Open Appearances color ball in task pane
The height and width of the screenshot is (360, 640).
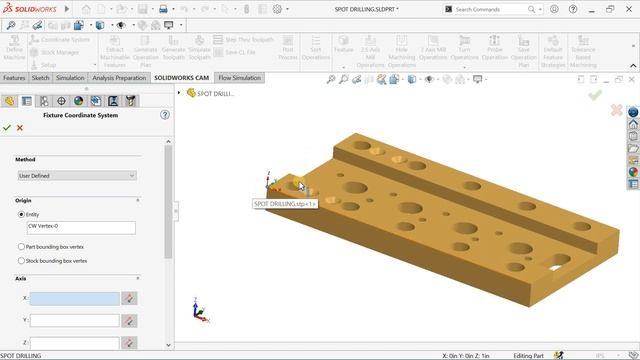point(633,172)
